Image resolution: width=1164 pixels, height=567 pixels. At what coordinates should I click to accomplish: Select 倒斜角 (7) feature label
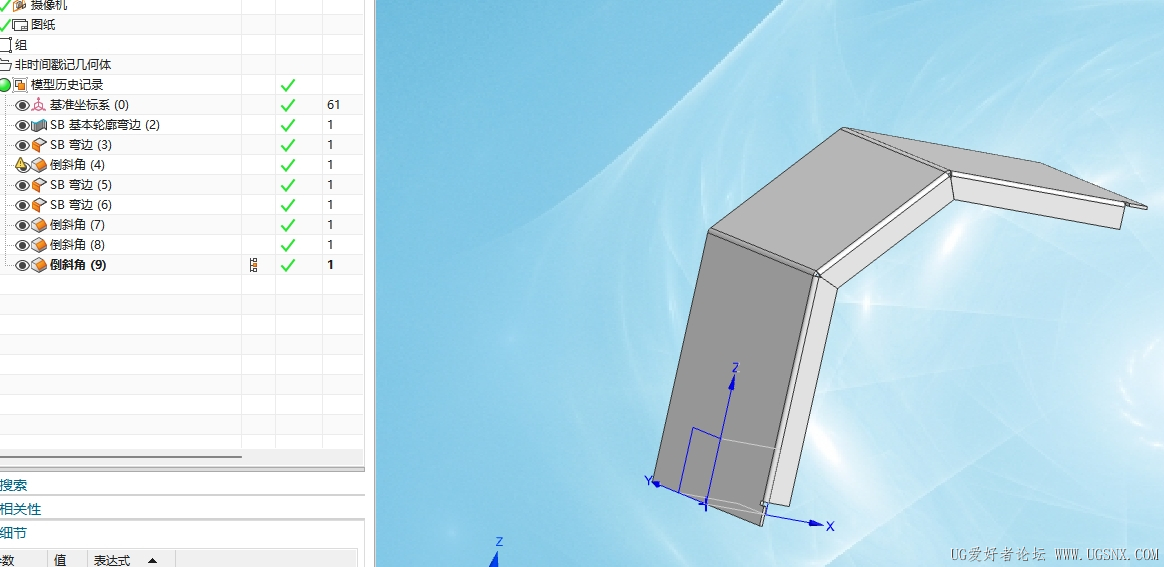pyautogui.click(x=77, y=225)
